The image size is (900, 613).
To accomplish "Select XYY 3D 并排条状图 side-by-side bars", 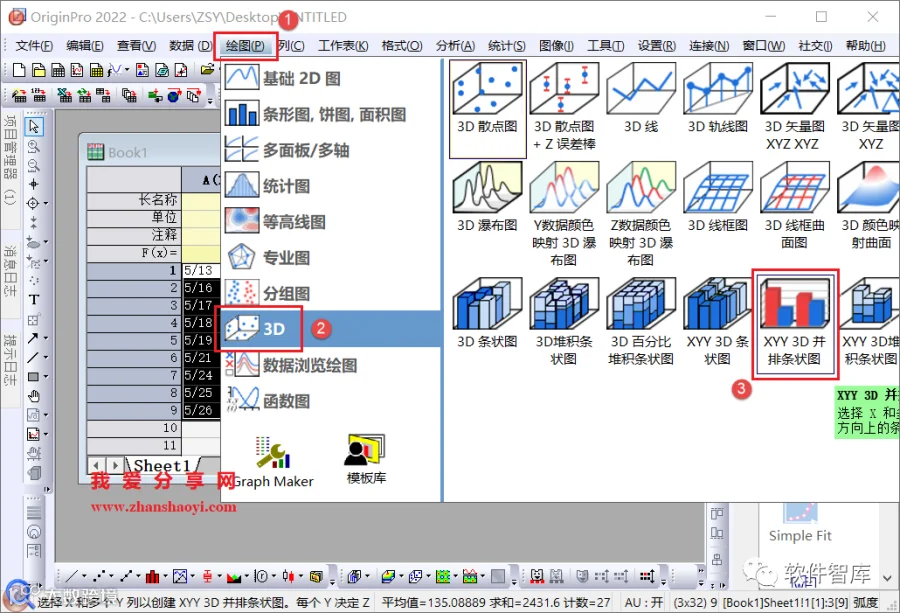I will click(x=795, y=324).
